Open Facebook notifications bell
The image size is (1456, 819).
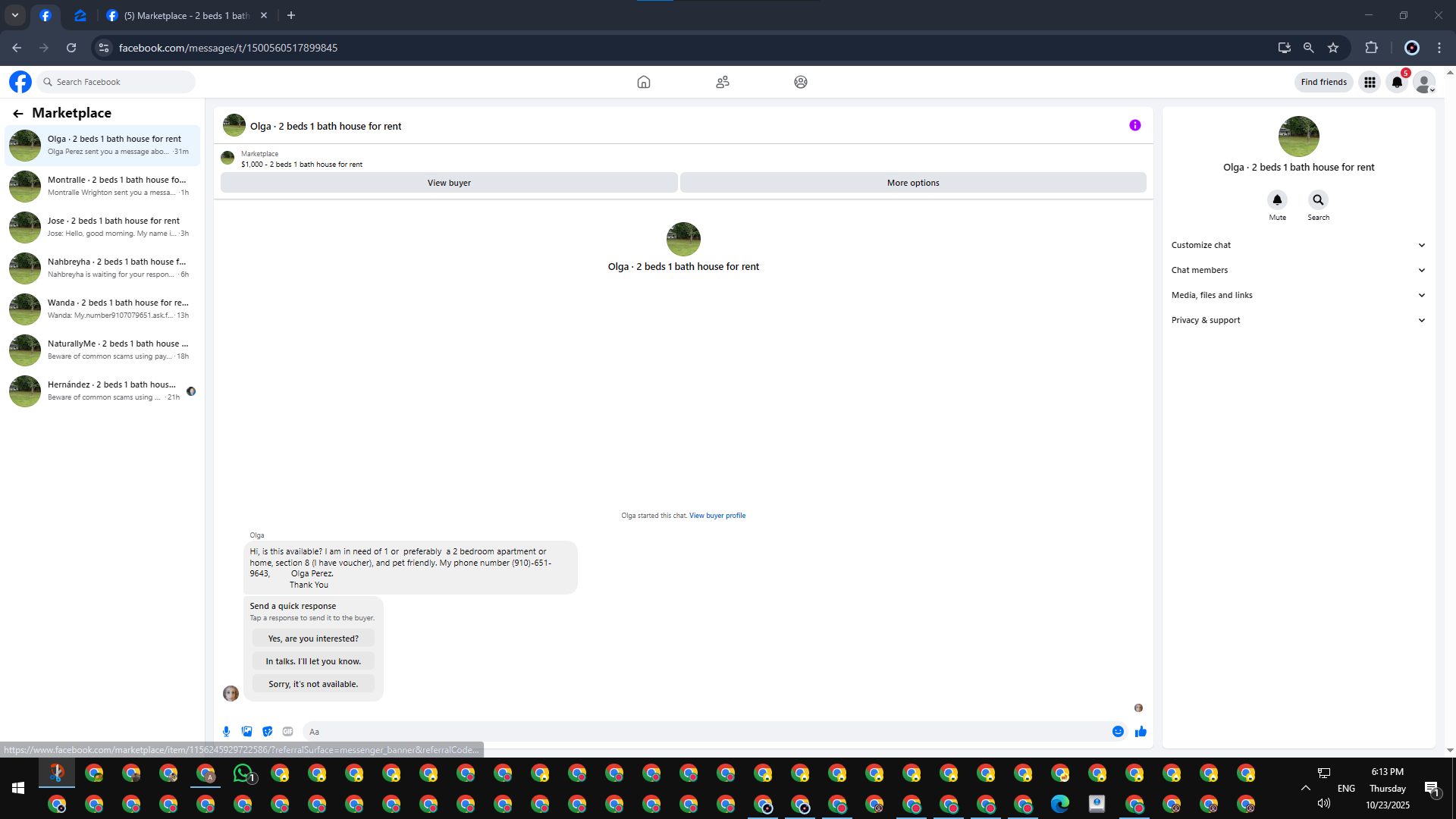1397,82
